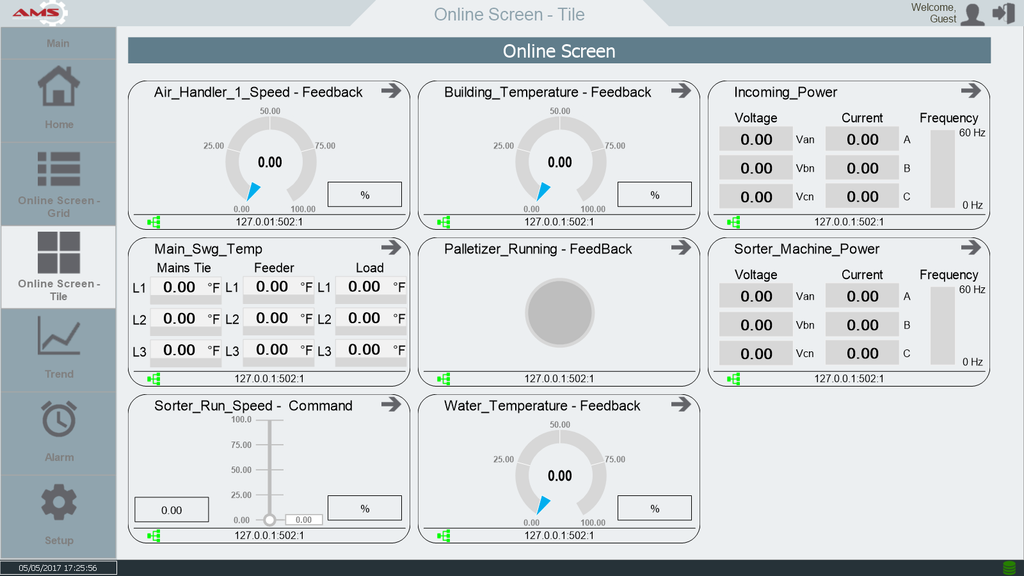Click the Main sidebar header
The width and height of the screenshot is (1024, 576).
click(x=58, y=43)
